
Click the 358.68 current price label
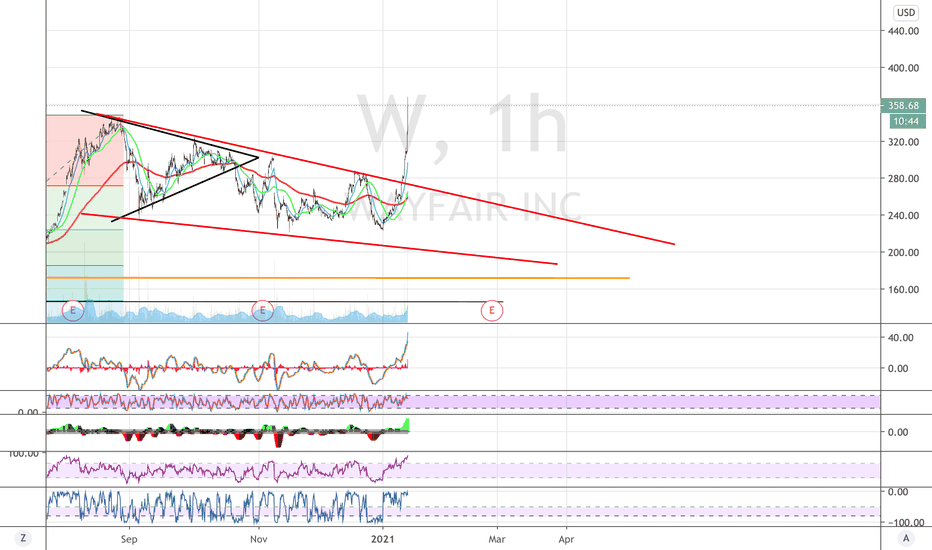click(x=903, y=105)
